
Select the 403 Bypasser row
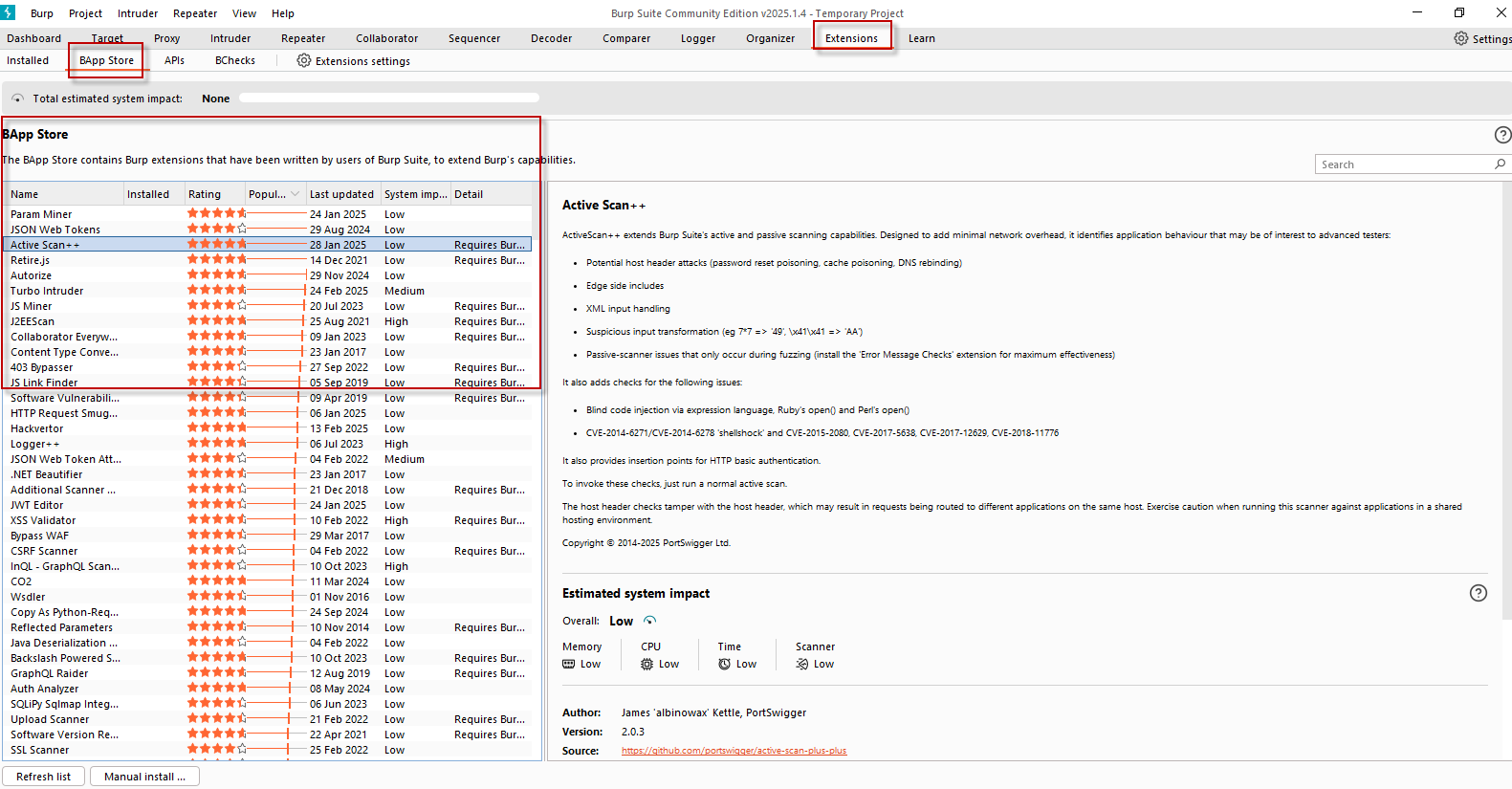[x=269, y=367]
